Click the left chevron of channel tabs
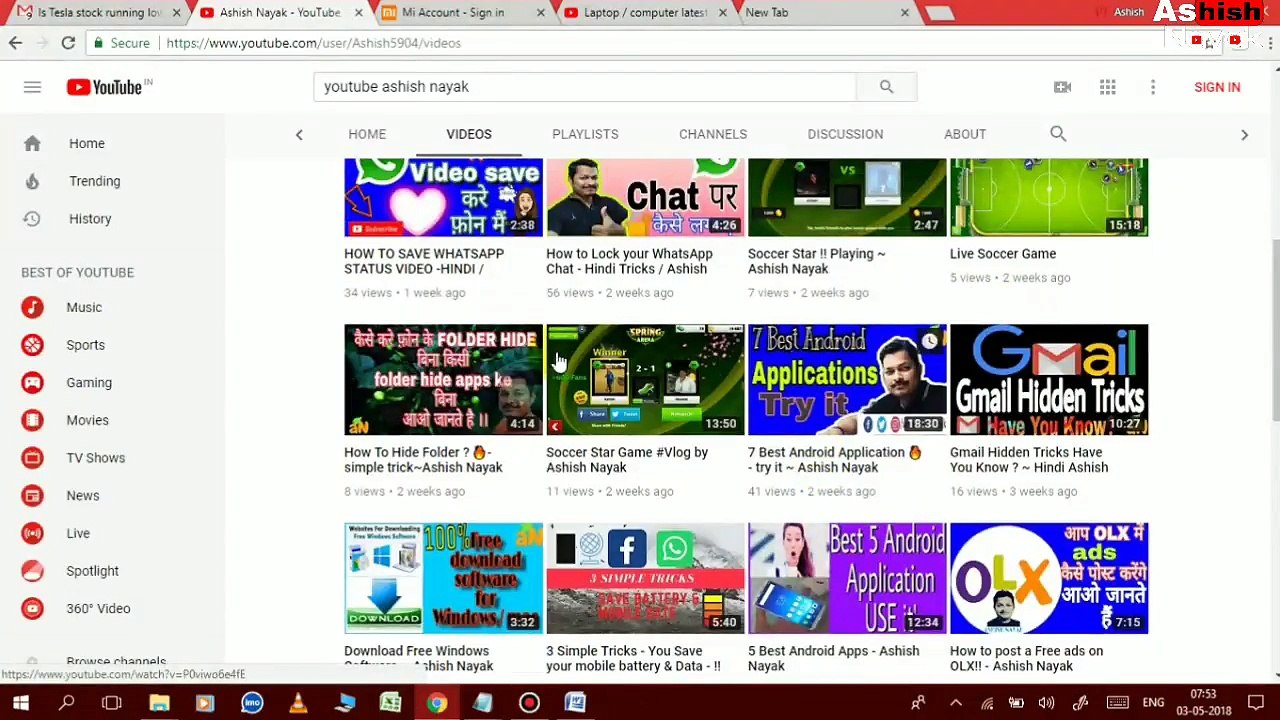 (x=298, y=134)
